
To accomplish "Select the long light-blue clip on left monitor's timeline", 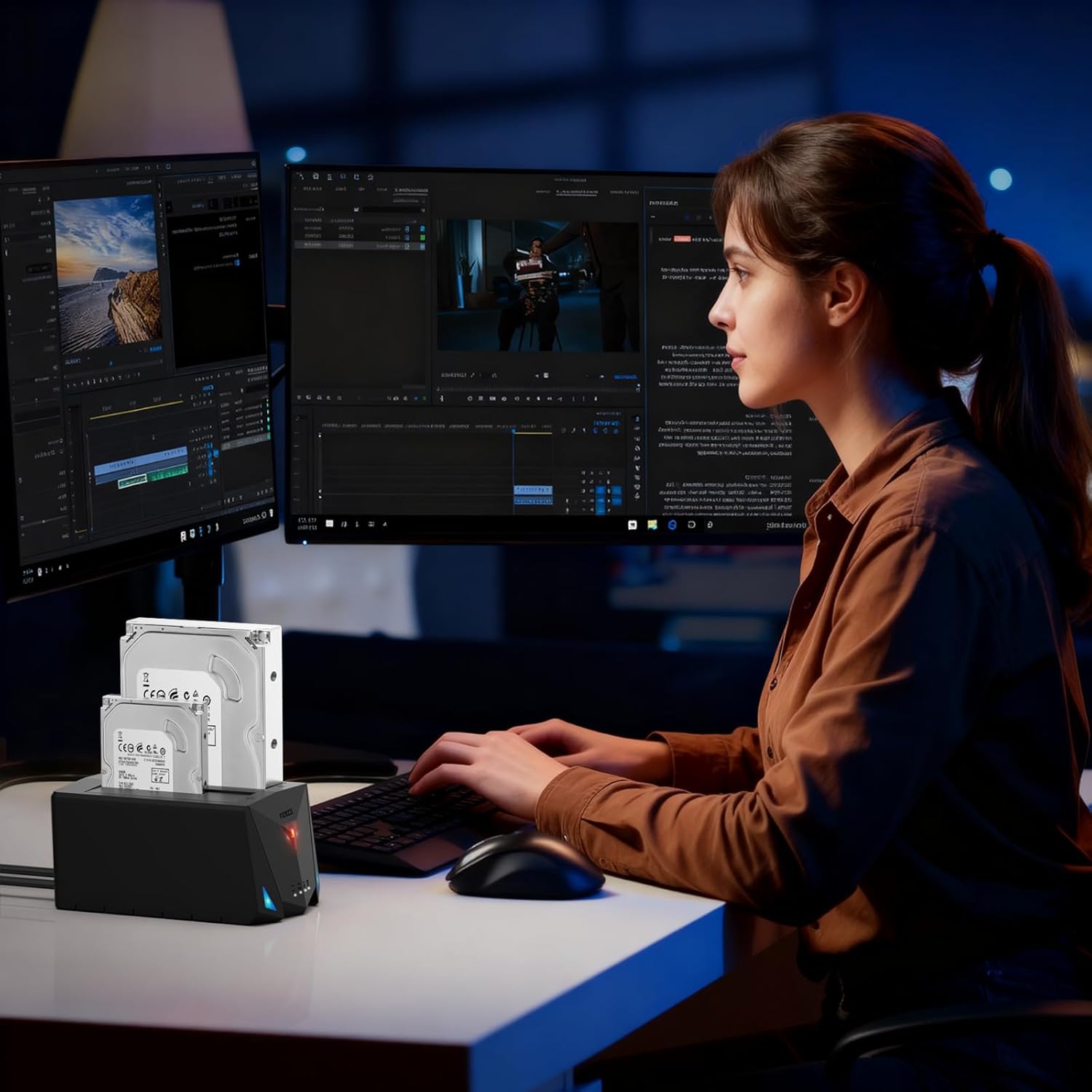I will [x=141, y=462].
